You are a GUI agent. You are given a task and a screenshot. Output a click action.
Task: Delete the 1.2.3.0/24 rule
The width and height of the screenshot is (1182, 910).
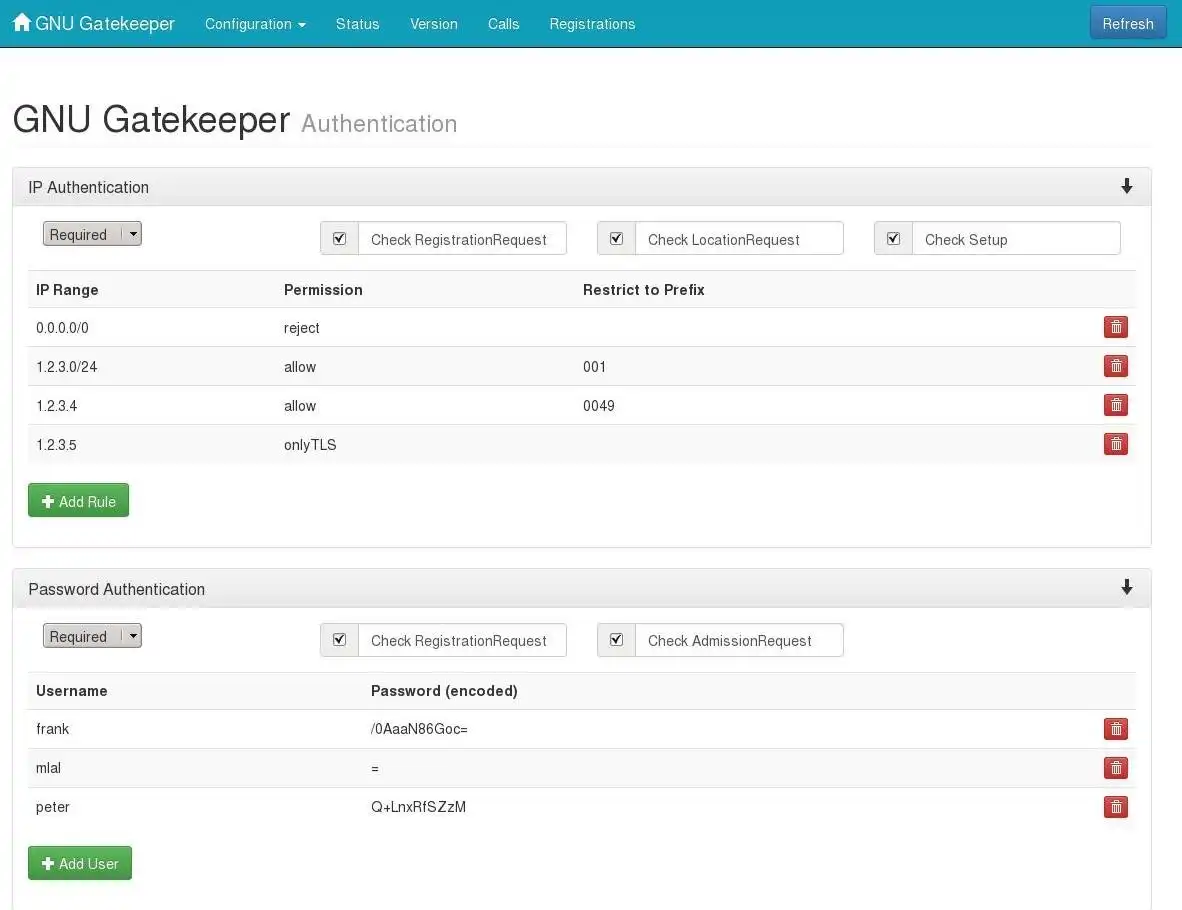[1116, 366]
